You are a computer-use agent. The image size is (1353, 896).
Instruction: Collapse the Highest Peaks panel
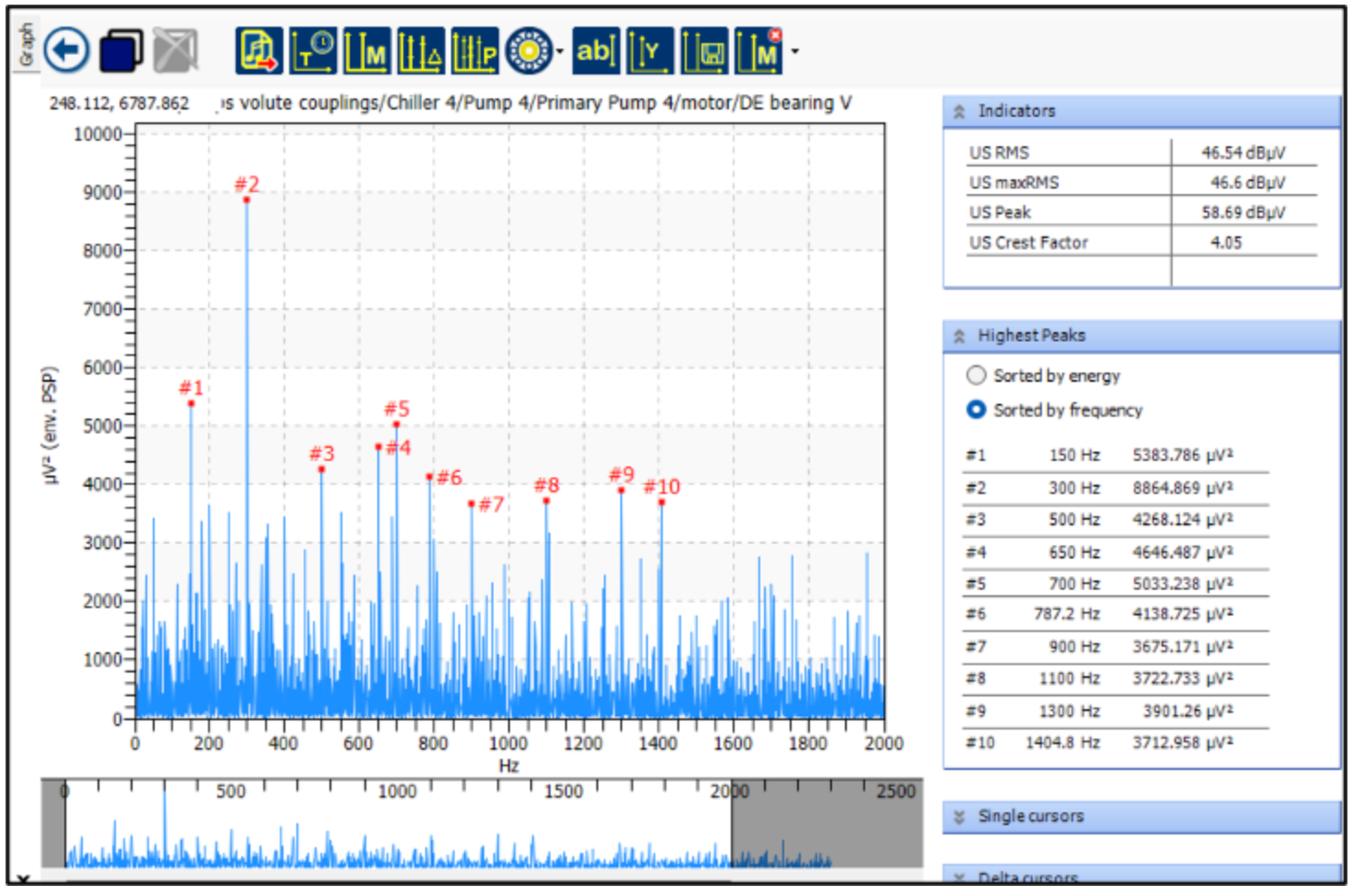959,336
